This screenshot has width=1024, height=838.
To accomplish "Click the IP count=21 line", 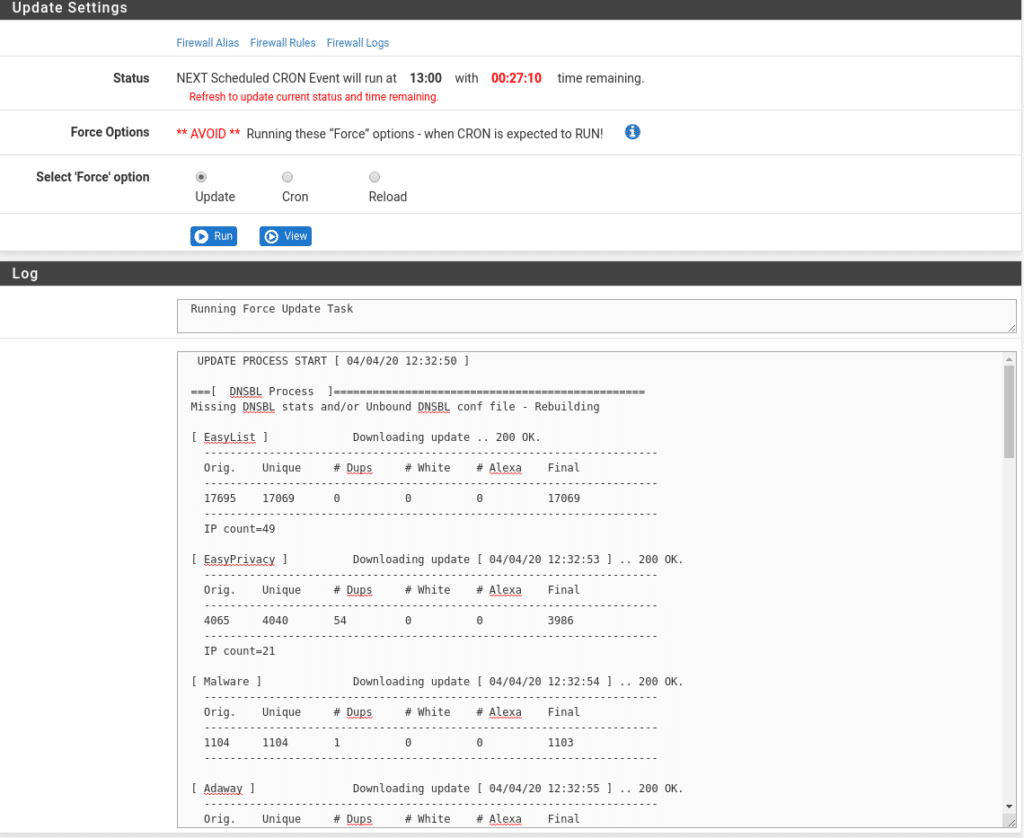I will 240,651.
